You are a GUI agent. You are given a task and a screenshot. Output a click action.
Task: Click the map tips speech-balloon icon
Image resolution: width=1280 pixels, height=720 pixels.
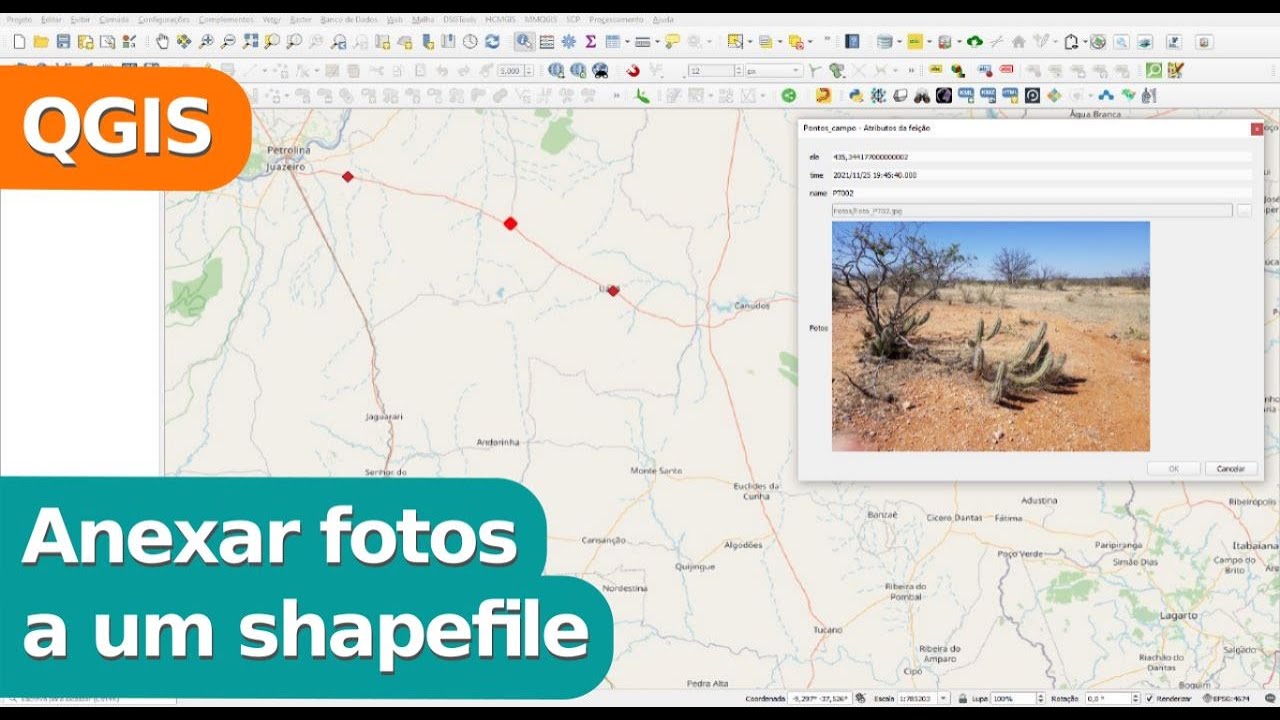pos(672,42)
